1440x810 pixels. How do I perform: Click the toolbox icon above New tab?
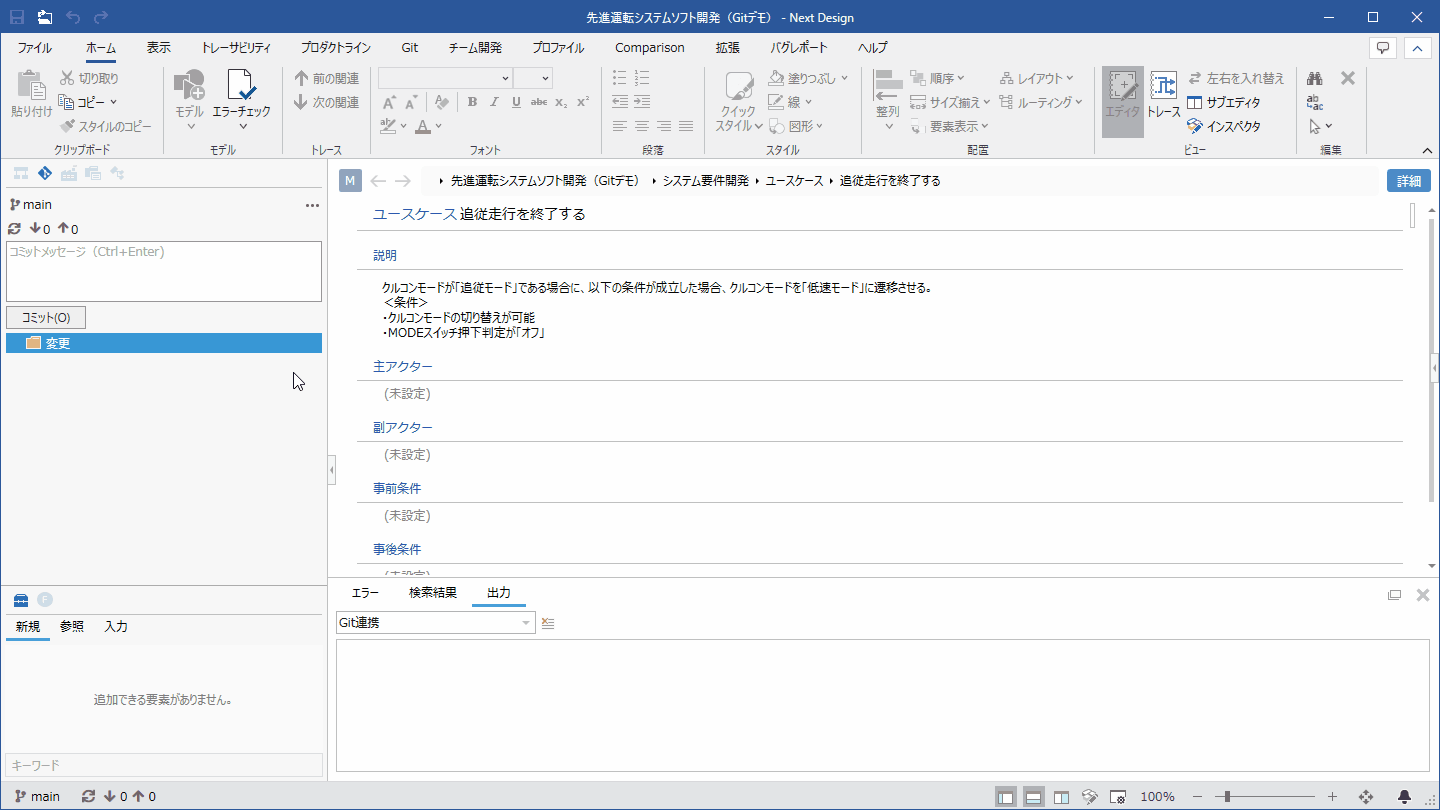click(21, 600)
